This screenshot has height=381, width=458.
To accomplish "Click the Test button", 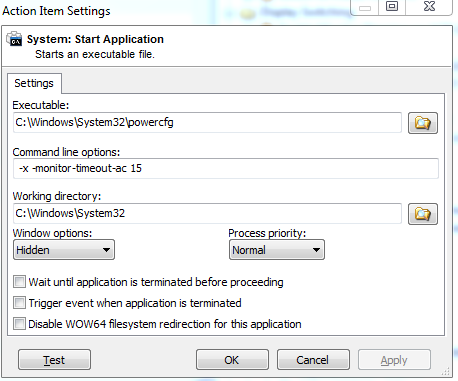I will [54, 360].
